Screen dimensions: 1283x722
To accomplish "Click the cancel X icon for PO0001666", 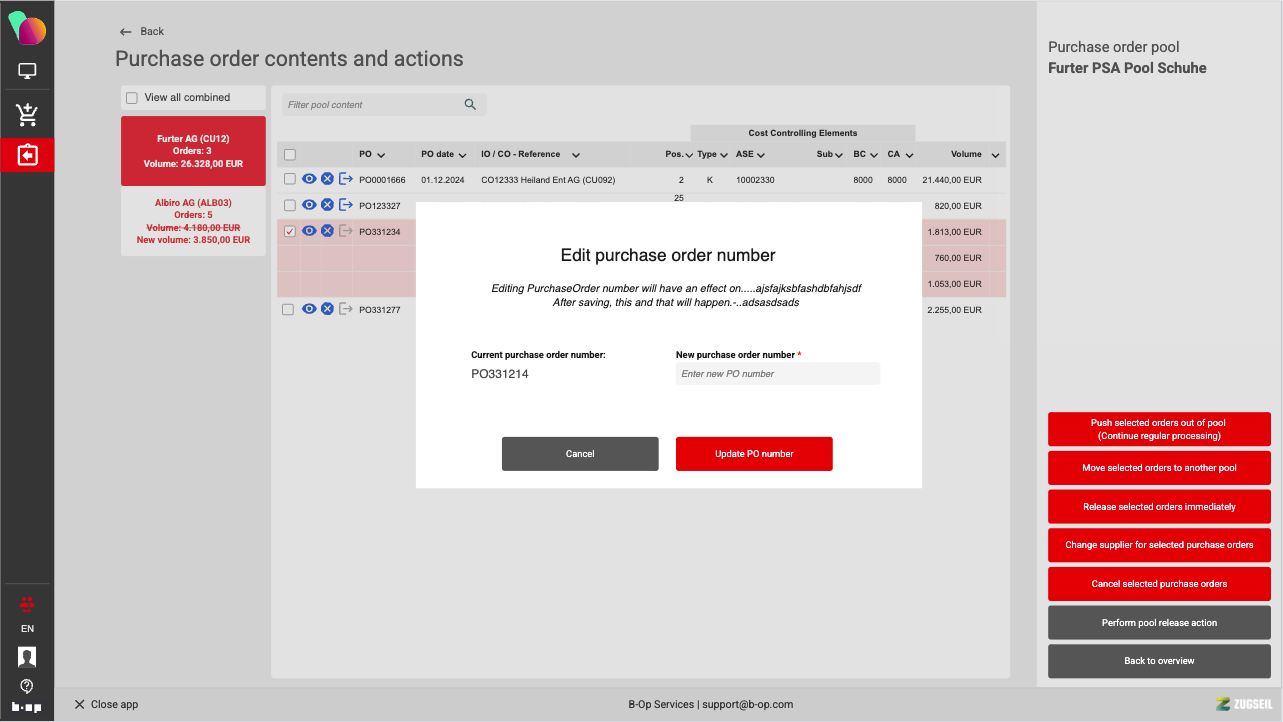I will 327,179.
